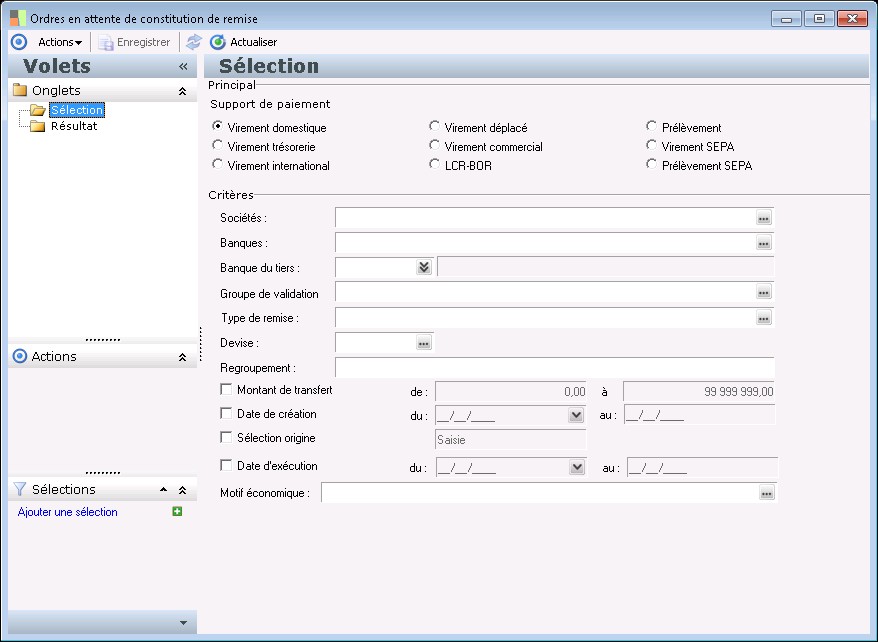Expand the Banque du tiers dropdown
This screenshot has width=878, height=642.
[423, 267]
